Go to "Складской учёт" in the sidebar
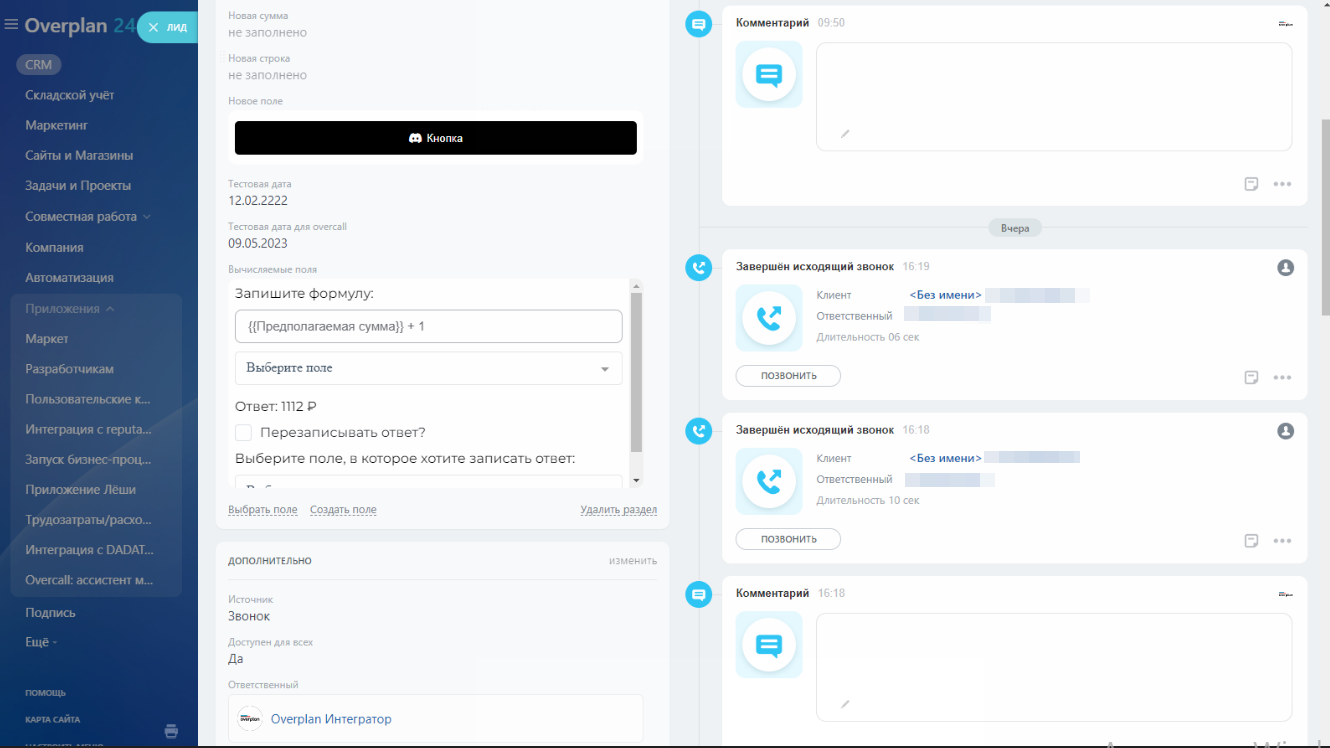The image size is (1330, 748). (x=70, y=95)
